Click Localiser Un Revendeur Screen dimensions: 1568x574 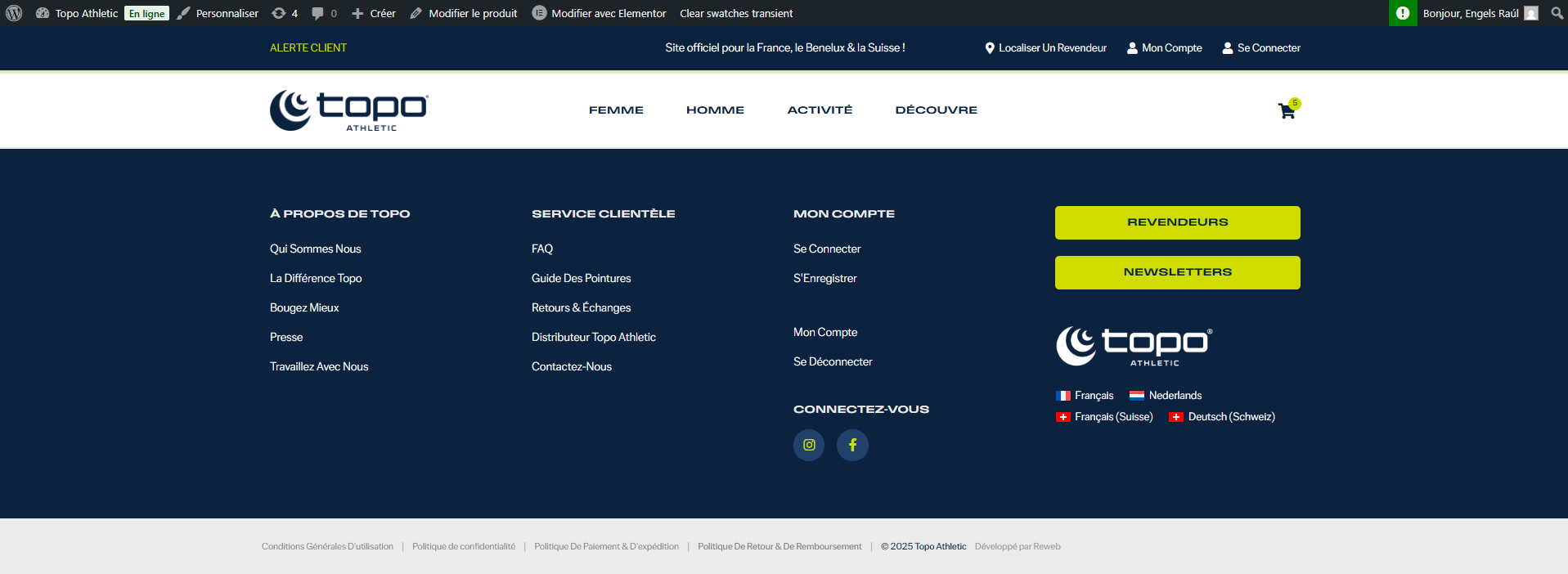1045,47
